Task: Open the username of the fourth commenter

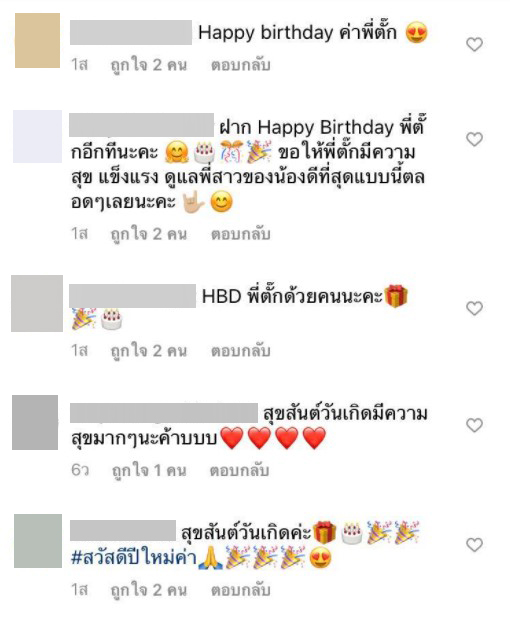Action: point(164,413)
